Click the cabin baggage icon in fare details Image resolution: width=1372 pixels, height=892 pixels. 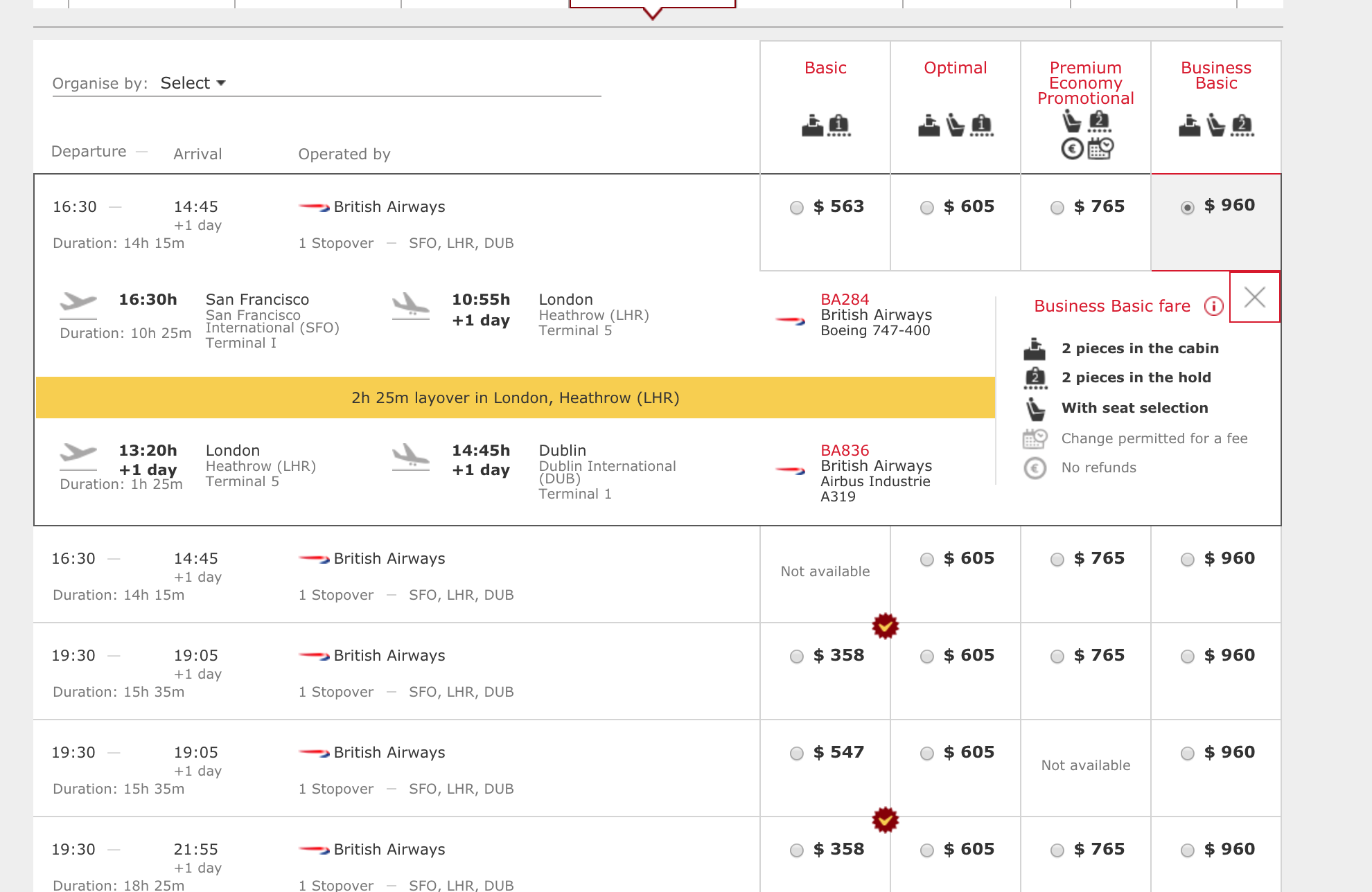(1035, 349)
